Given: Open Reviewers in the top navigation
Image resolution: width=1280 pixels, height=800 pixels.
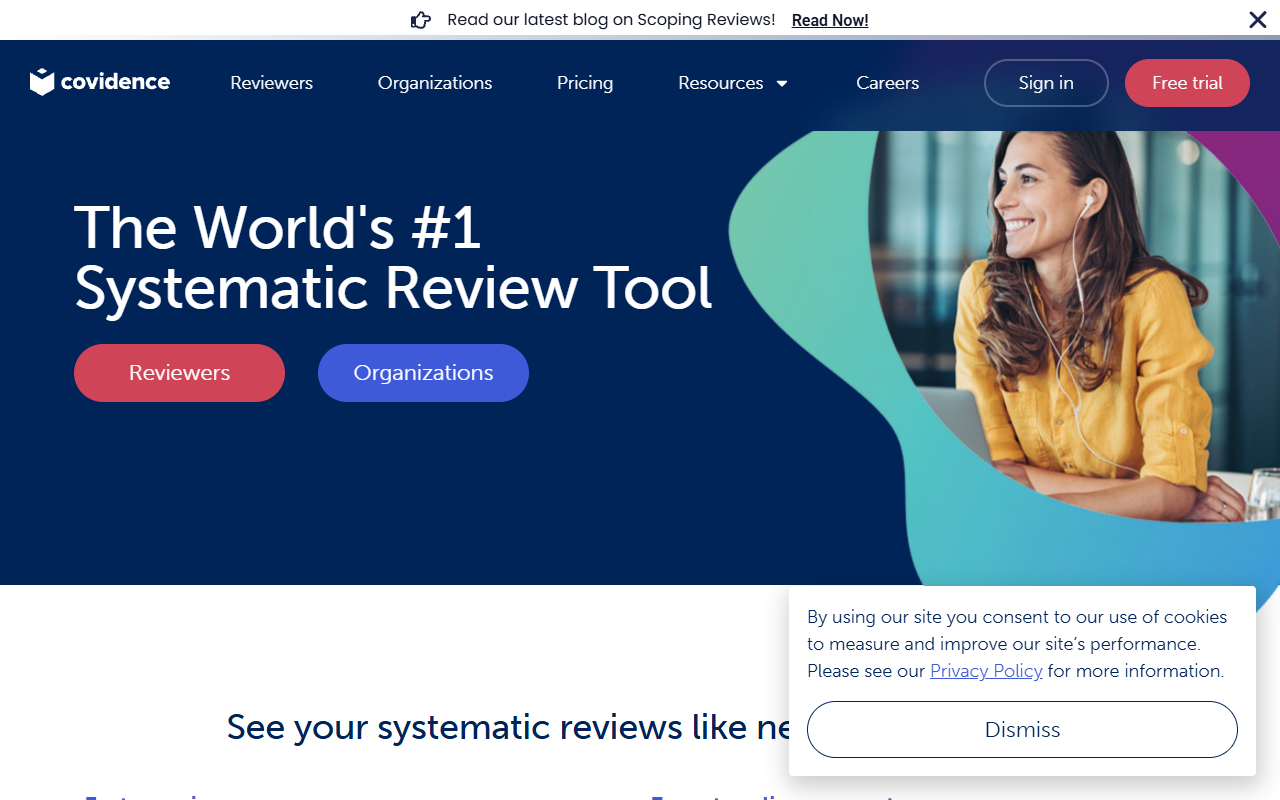Looking at the screenshot, I should point(271,83).
